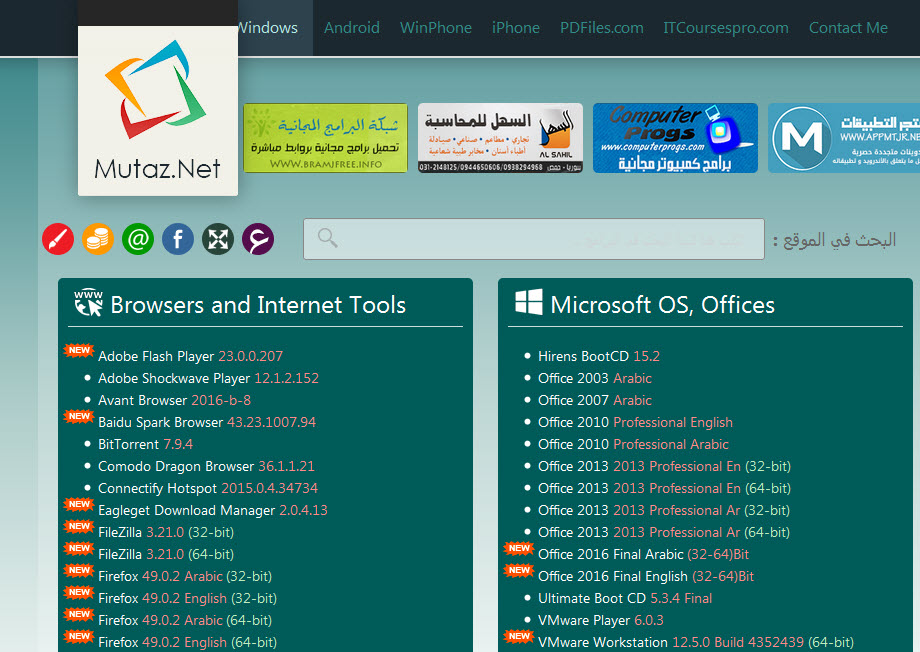Viewport: 920px width, 652px height.
Task: Open Firefox 49.0.2 English (64-bit) link
Action: tap(187, 642)
